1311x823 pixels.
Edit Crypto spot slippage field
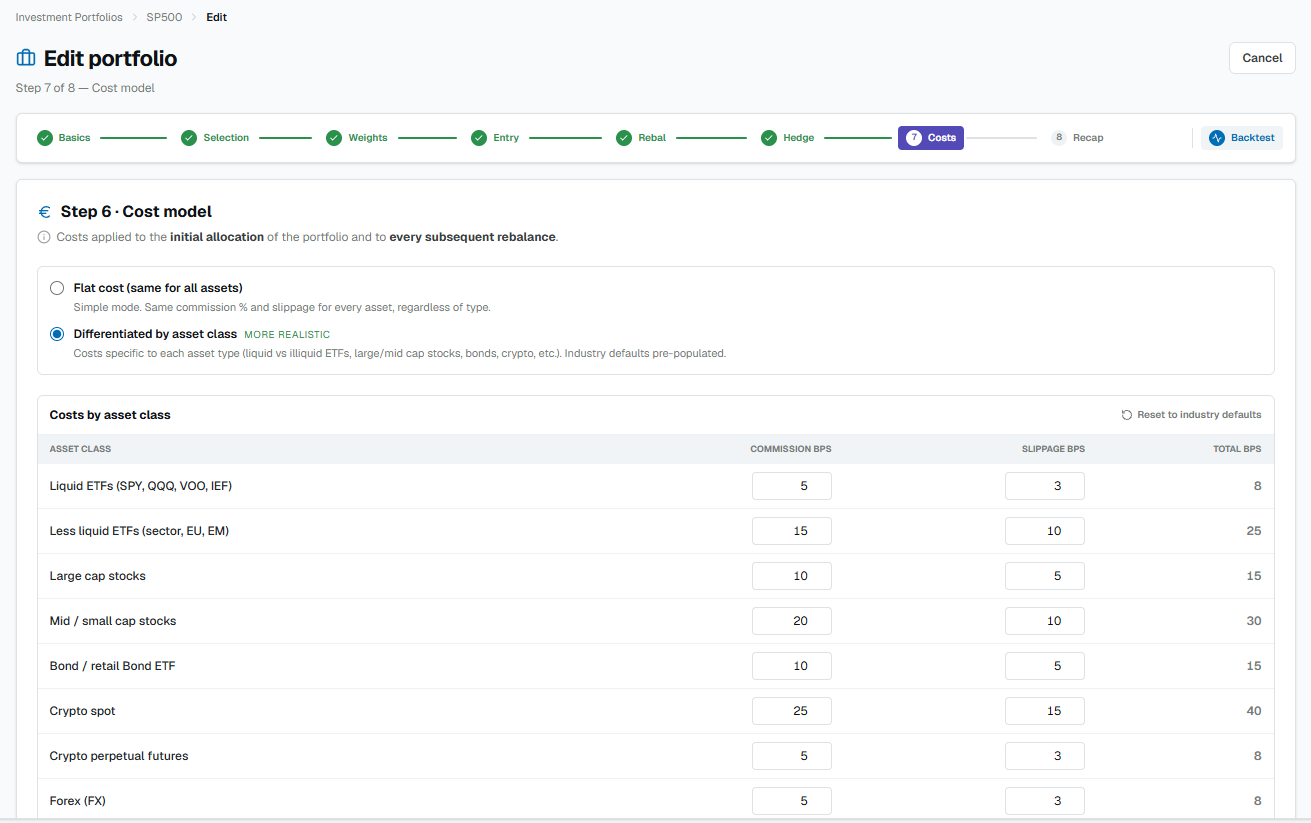pyautogui.click(x=1045, y=711)
